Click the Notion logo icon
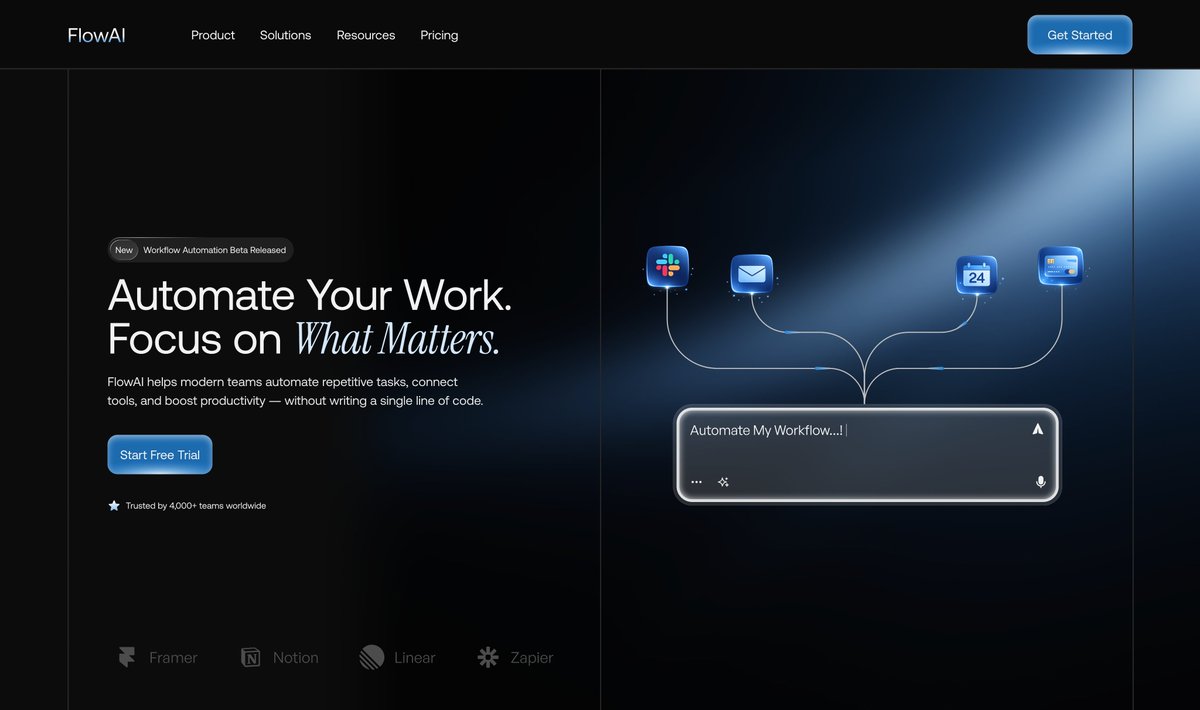The width and height of the screenshot is (1200, 710). pos(250,657)
